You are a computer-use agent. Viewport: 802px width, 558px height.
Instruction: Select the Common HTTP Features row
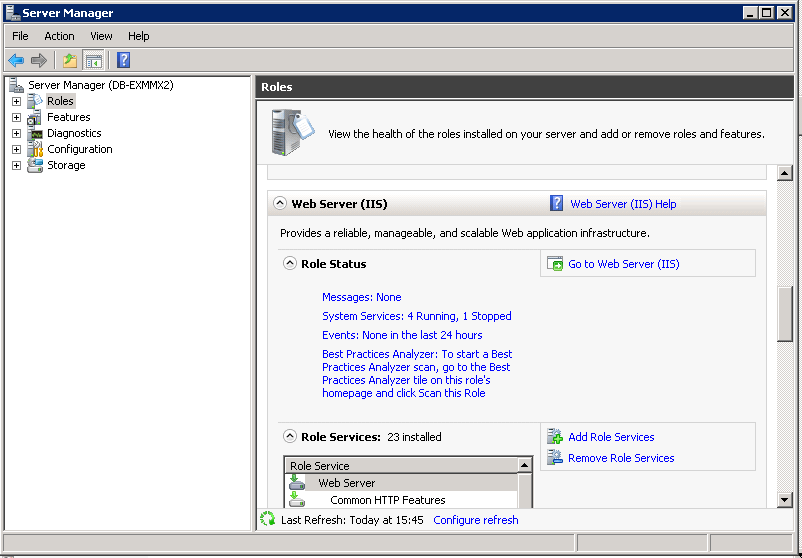point(401,500)
